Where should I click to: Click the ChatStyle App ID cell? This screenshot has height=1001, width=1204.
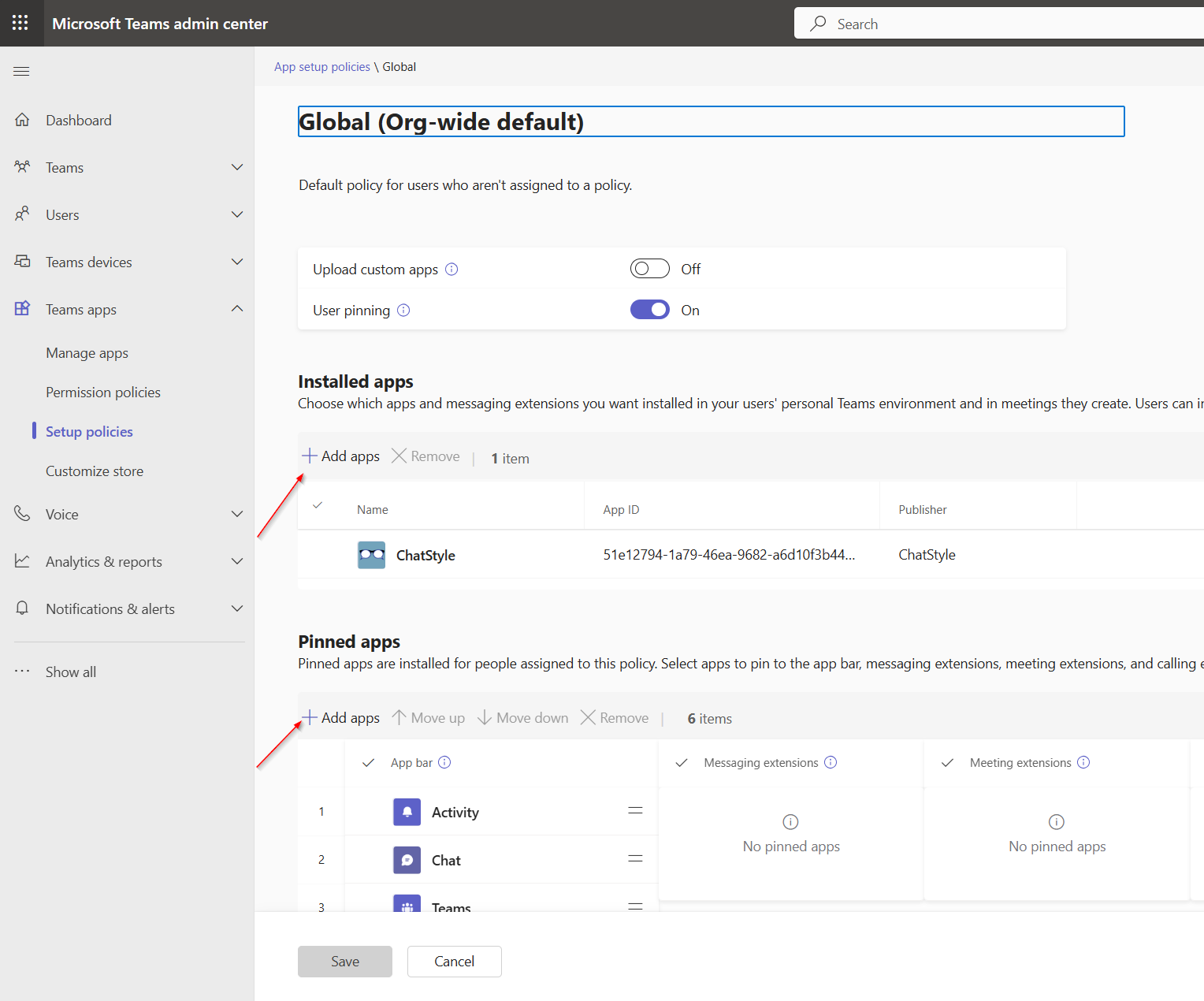[730, 555]
